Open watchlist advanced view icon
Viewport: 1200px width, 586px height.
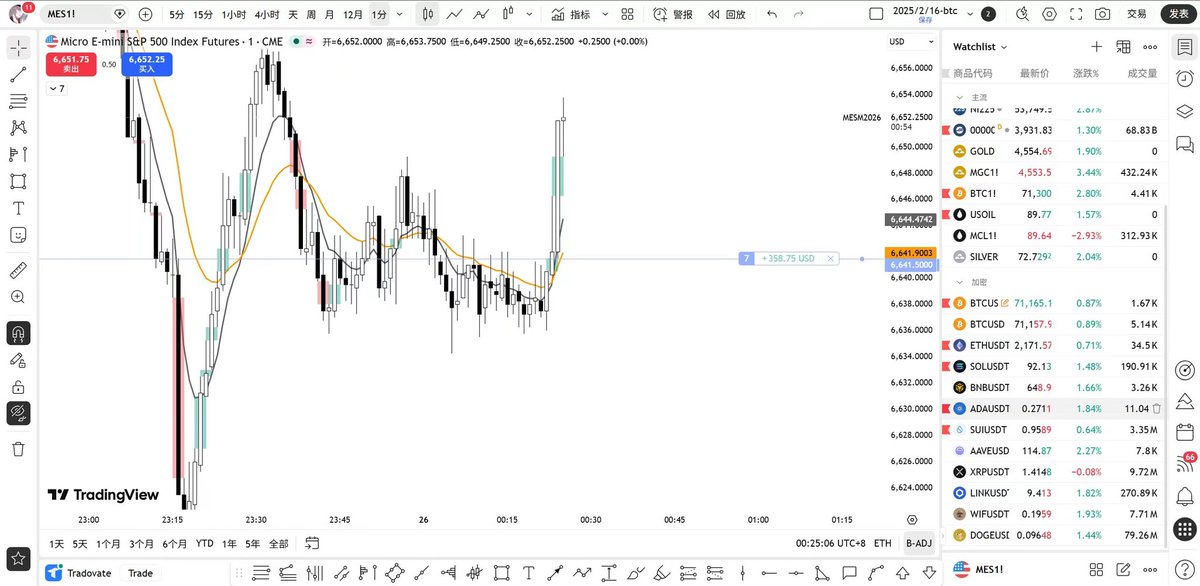[1123, 47]
